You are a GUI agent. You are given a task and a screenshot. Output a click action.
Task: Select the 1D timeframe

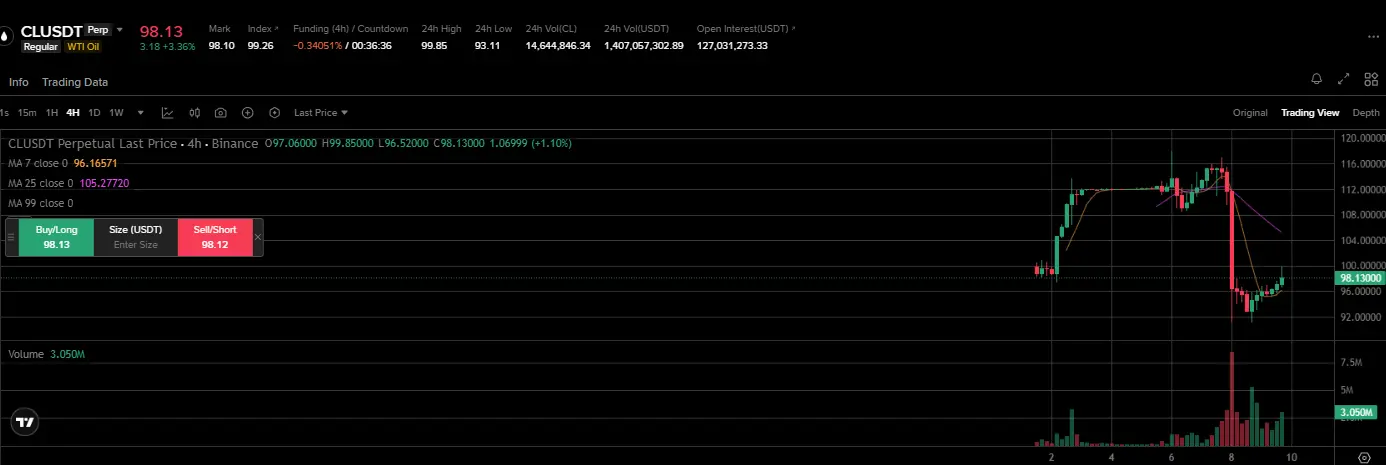(x=94, y=113)
